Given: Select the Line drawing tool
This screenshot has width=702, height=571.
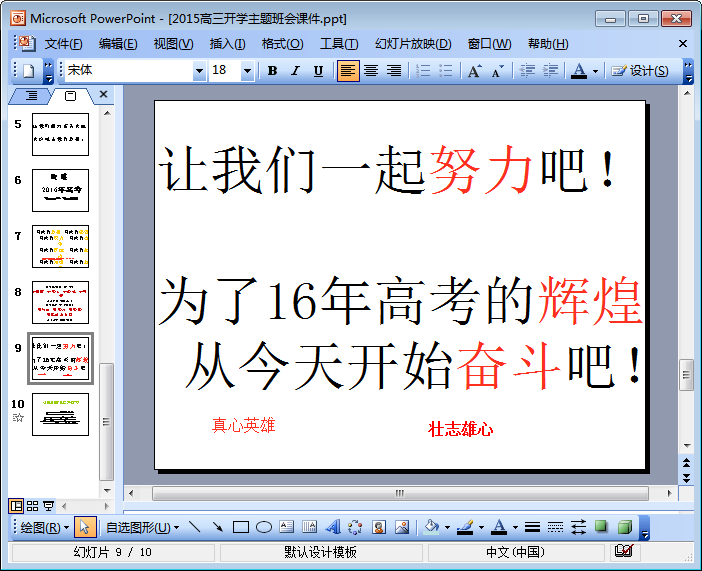Looking at the screenshot, I should click(194, 527).
